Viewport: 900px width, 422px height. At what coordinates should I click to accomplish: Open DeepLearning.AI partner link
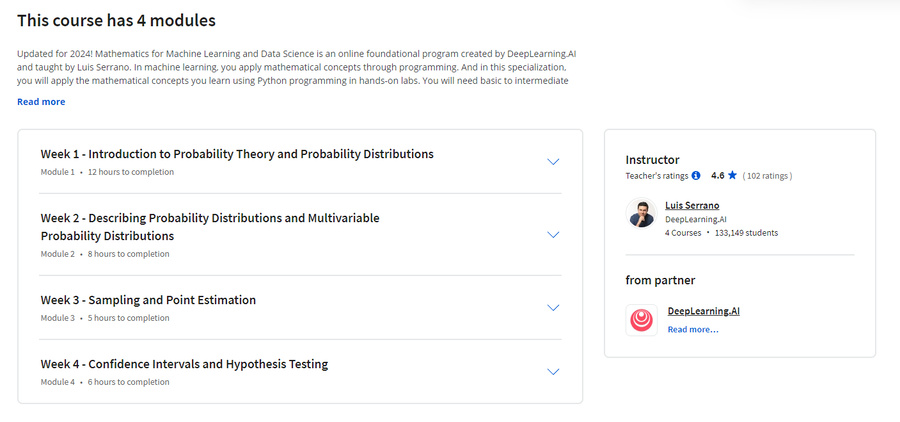click(704, 311)
